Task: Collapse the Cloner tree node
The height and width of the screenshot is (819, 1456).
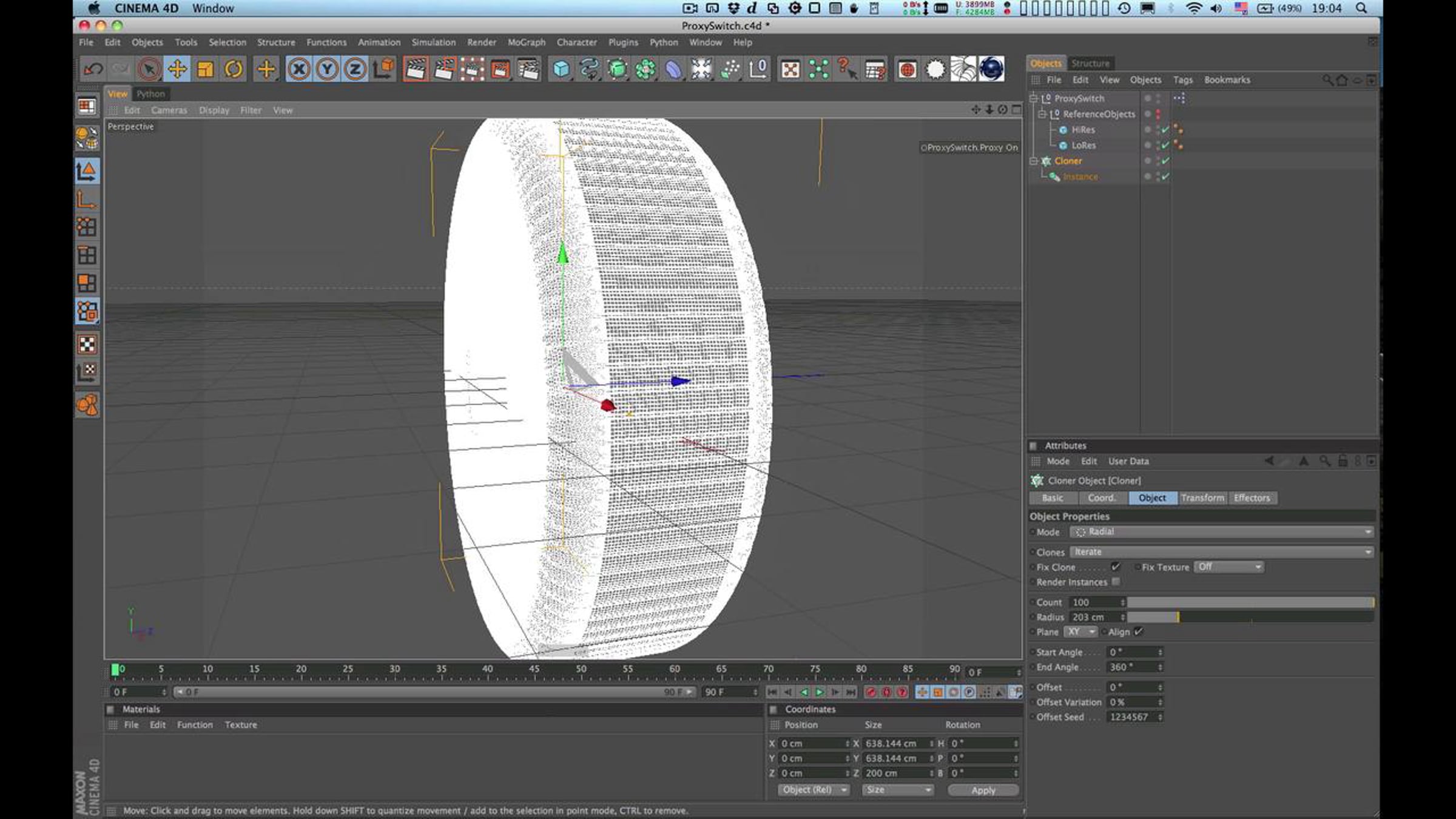Action: 1034,161
